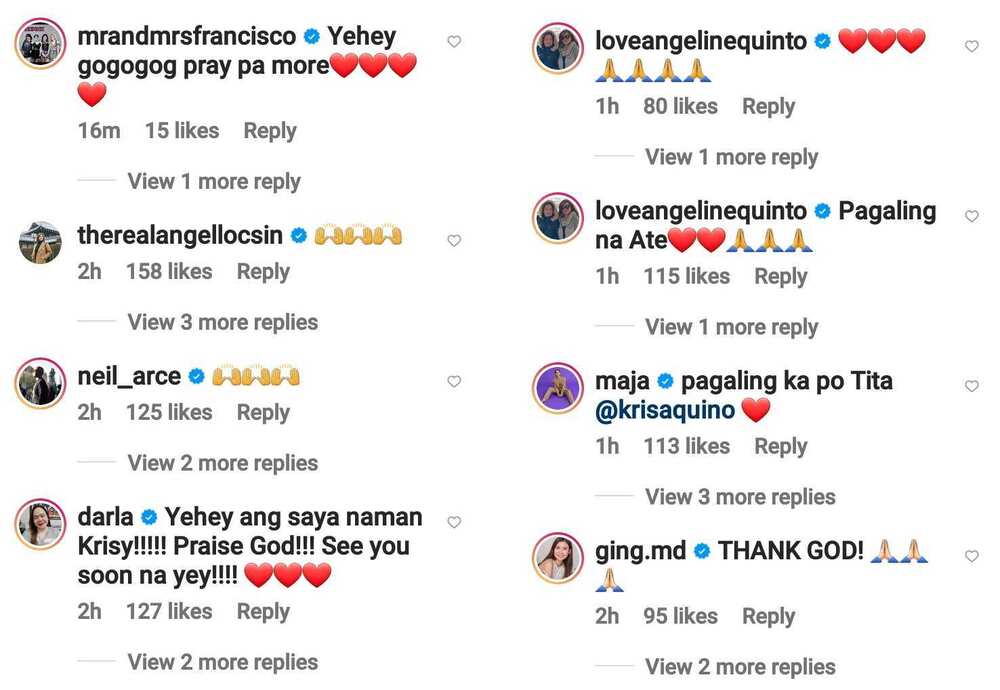Reply to darla's comment
This screenshot has height=690, width=1000.
tap(263, 612)
